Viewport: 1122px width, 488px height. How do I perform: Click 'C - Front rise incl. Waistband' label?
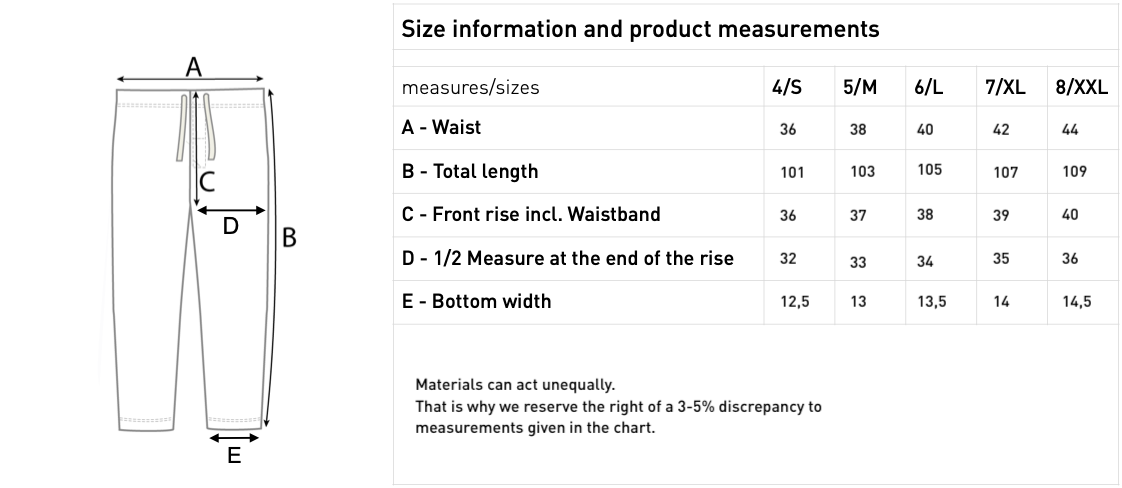pos(531,214)
